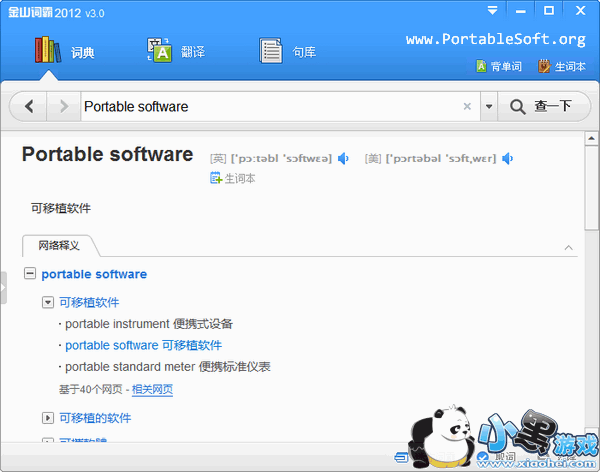600x472 pixels.
Task: Collapse the portable software entry
Action: coord(30,274)
